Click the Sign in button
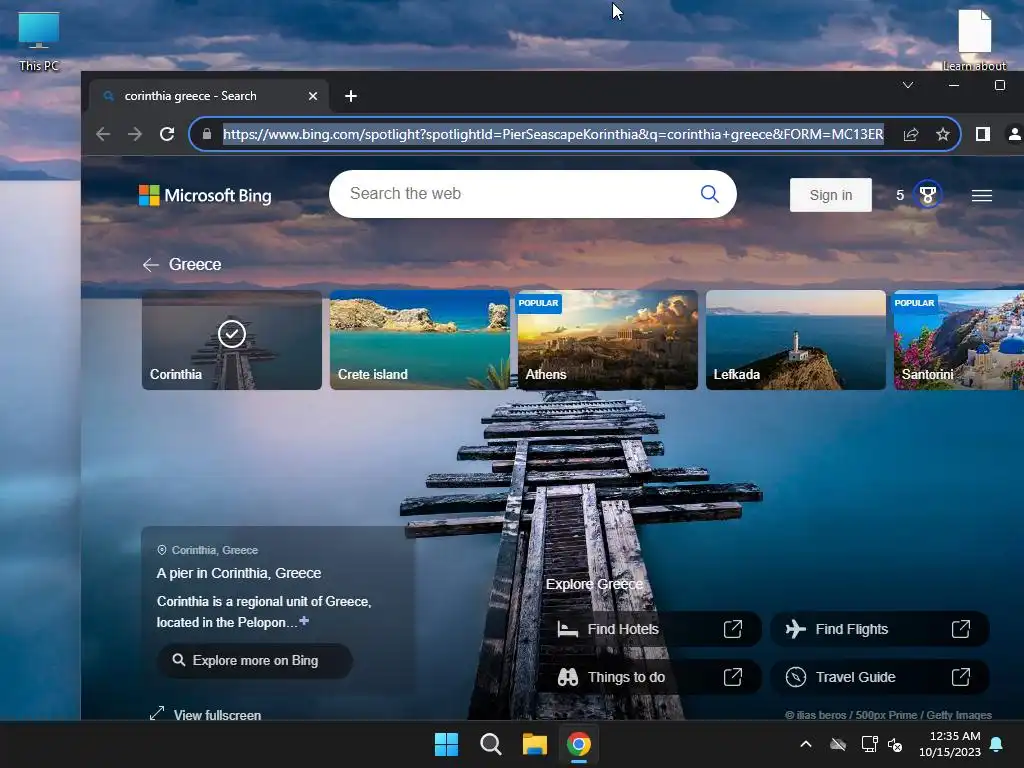 pyautogui.click(x=831, y=195)
